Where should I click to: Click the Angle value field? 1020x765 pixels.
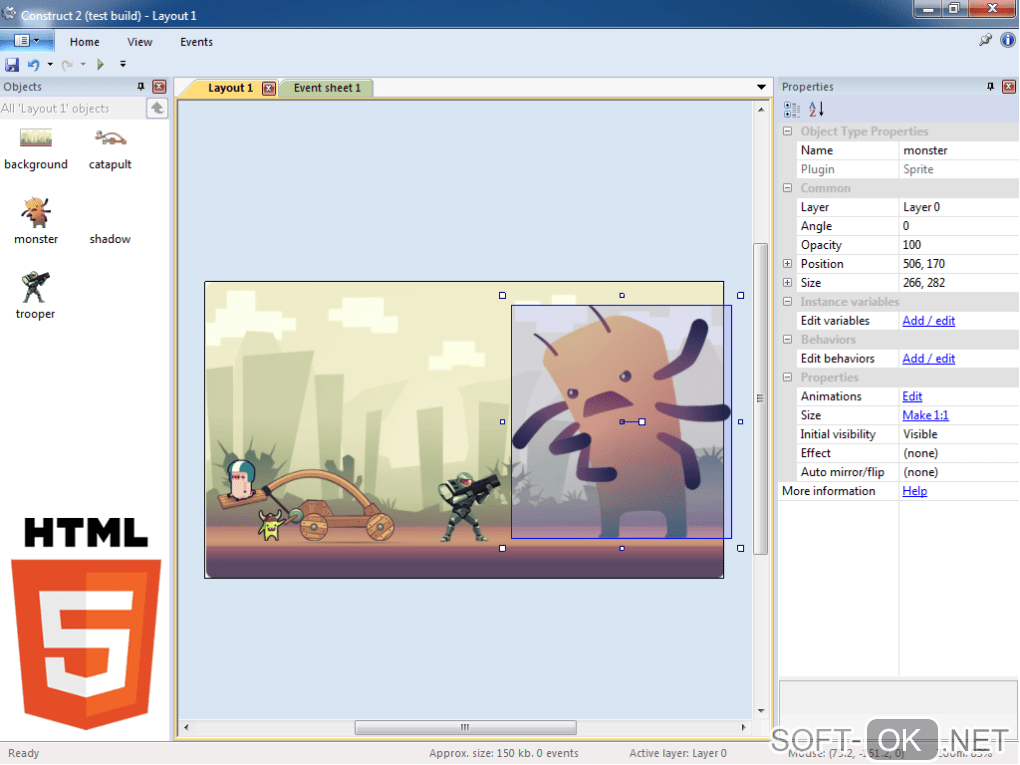coord(958,226)
